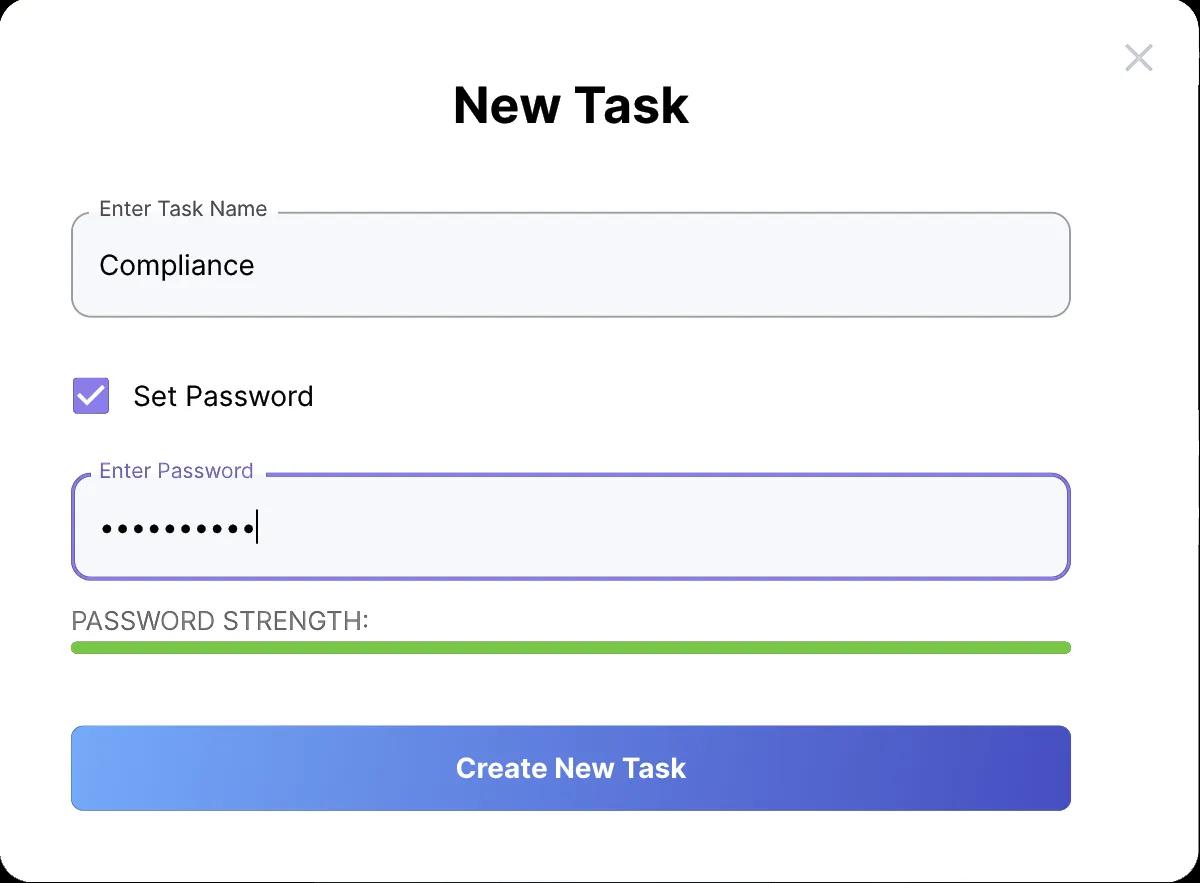Click the Enter Task Name floating label
The image size is (1200, 883).
pyautogui.click(x=183, y=209)
